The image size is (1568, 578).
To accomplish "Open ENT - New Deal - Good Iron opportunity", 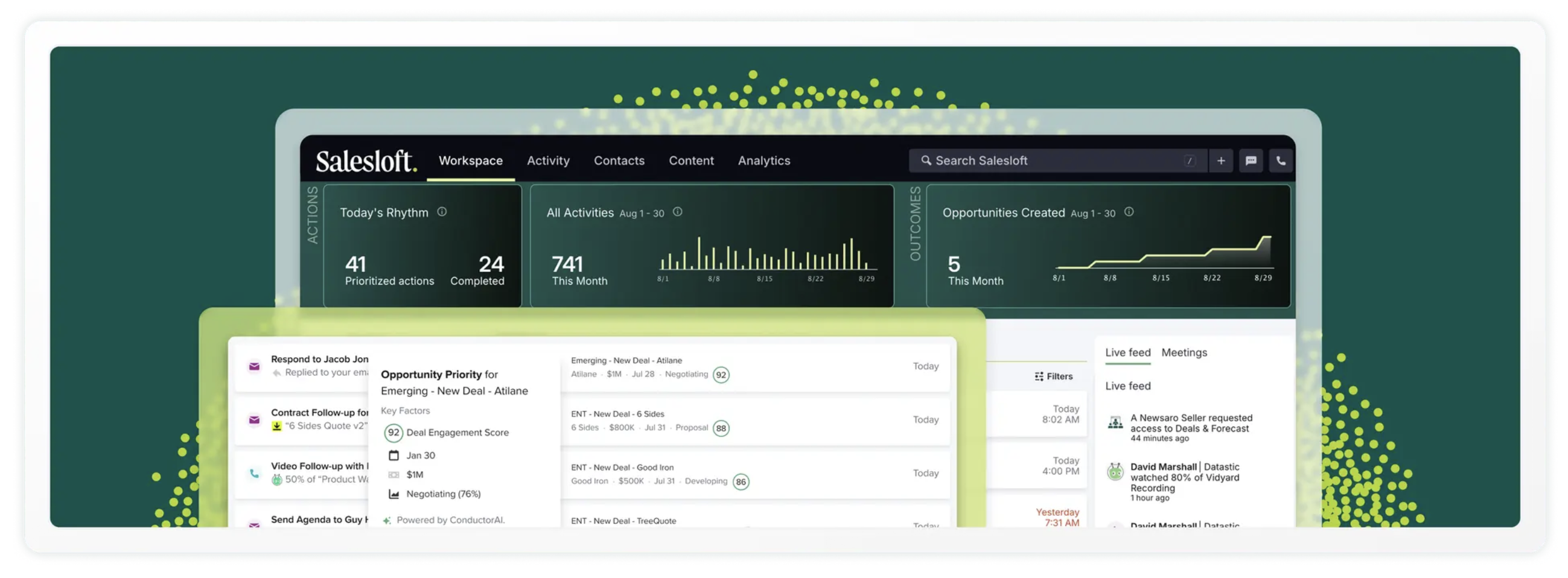I will tap(622, 467).
